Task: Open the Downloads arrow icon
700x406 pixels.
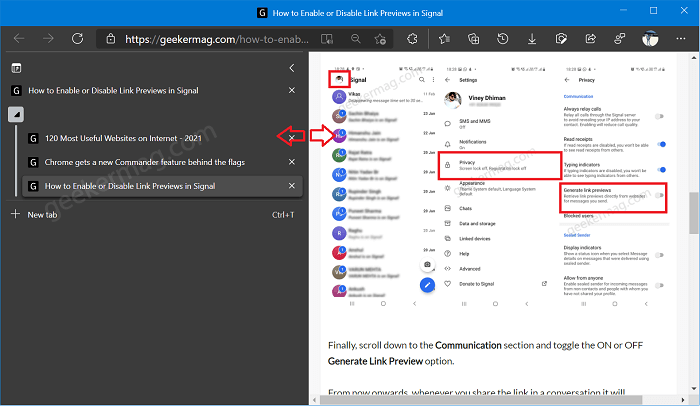Action: click(x=532, y=39)
